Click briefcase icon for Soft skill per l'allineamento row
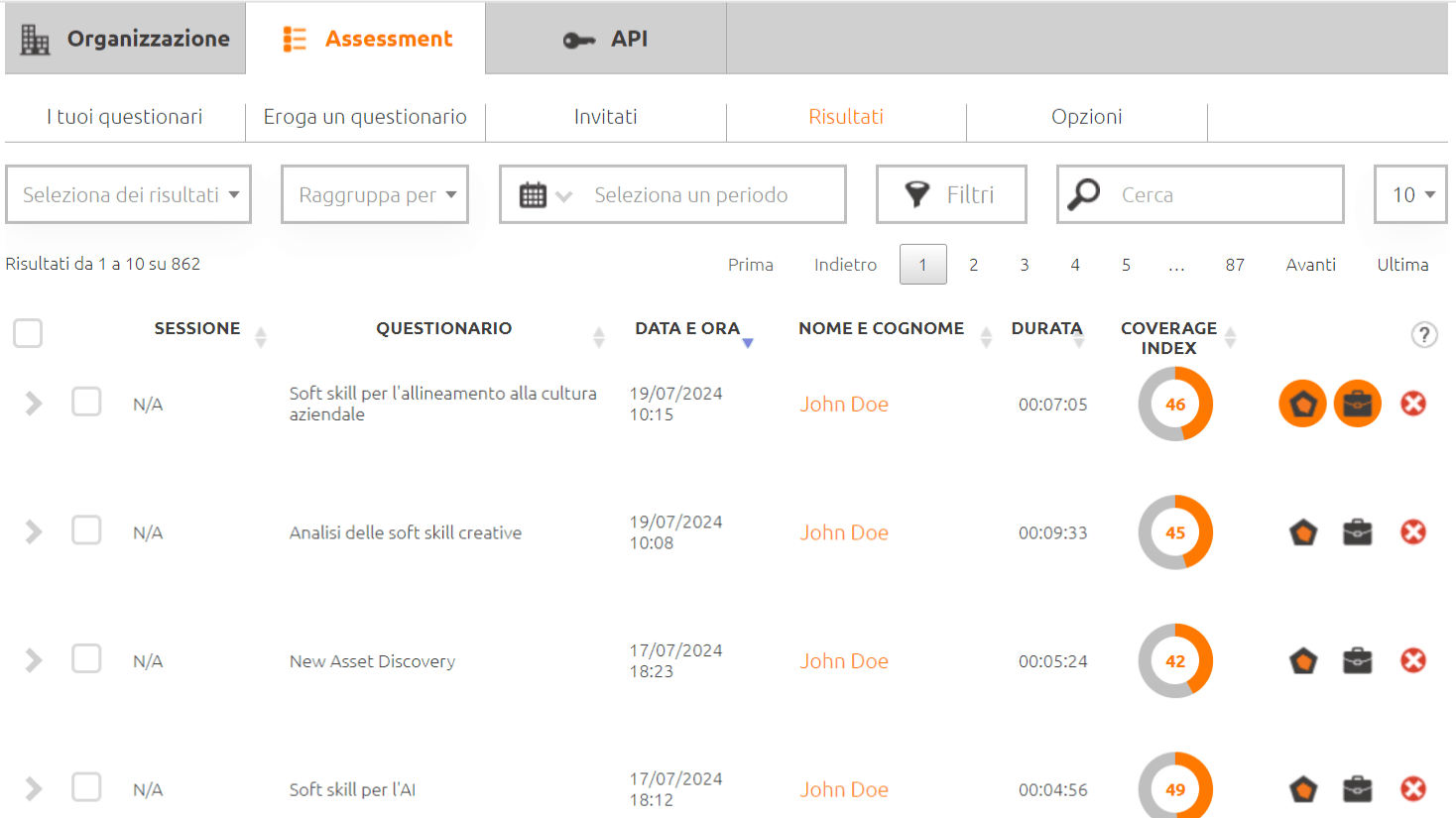 [x=1358, y=404]
